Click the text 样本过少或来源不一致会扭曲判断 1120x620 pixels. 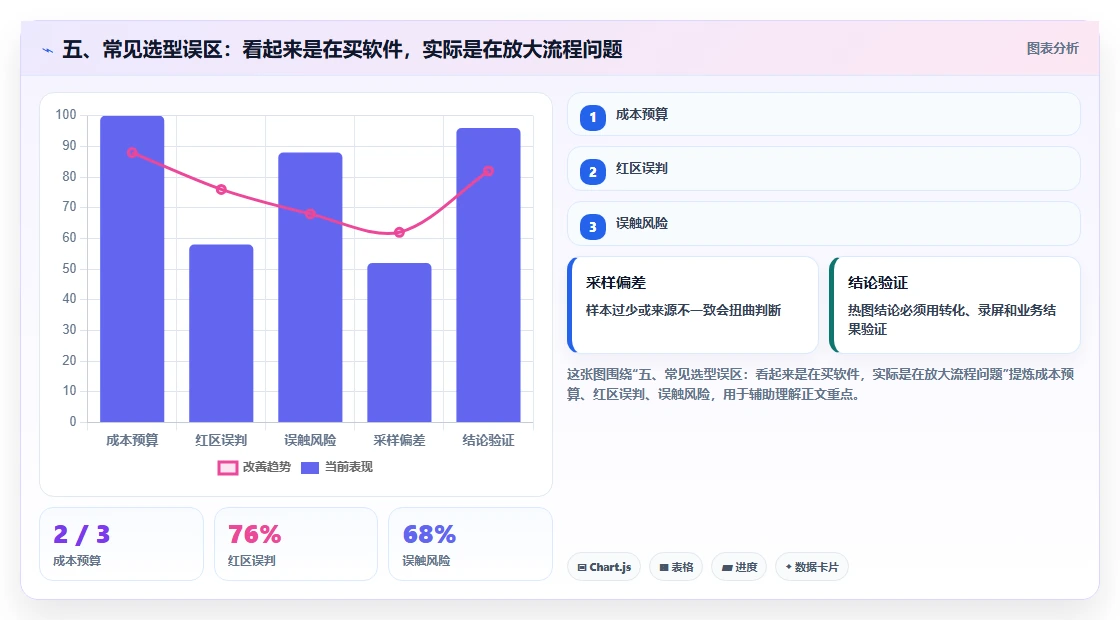coord(684,311)
